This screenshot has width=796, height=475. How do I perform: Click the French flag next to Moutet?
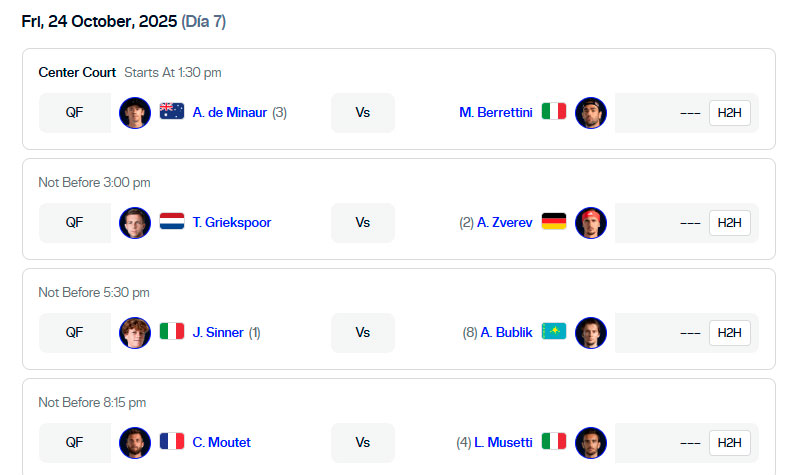pyautogui.click(x=172, y=442)
